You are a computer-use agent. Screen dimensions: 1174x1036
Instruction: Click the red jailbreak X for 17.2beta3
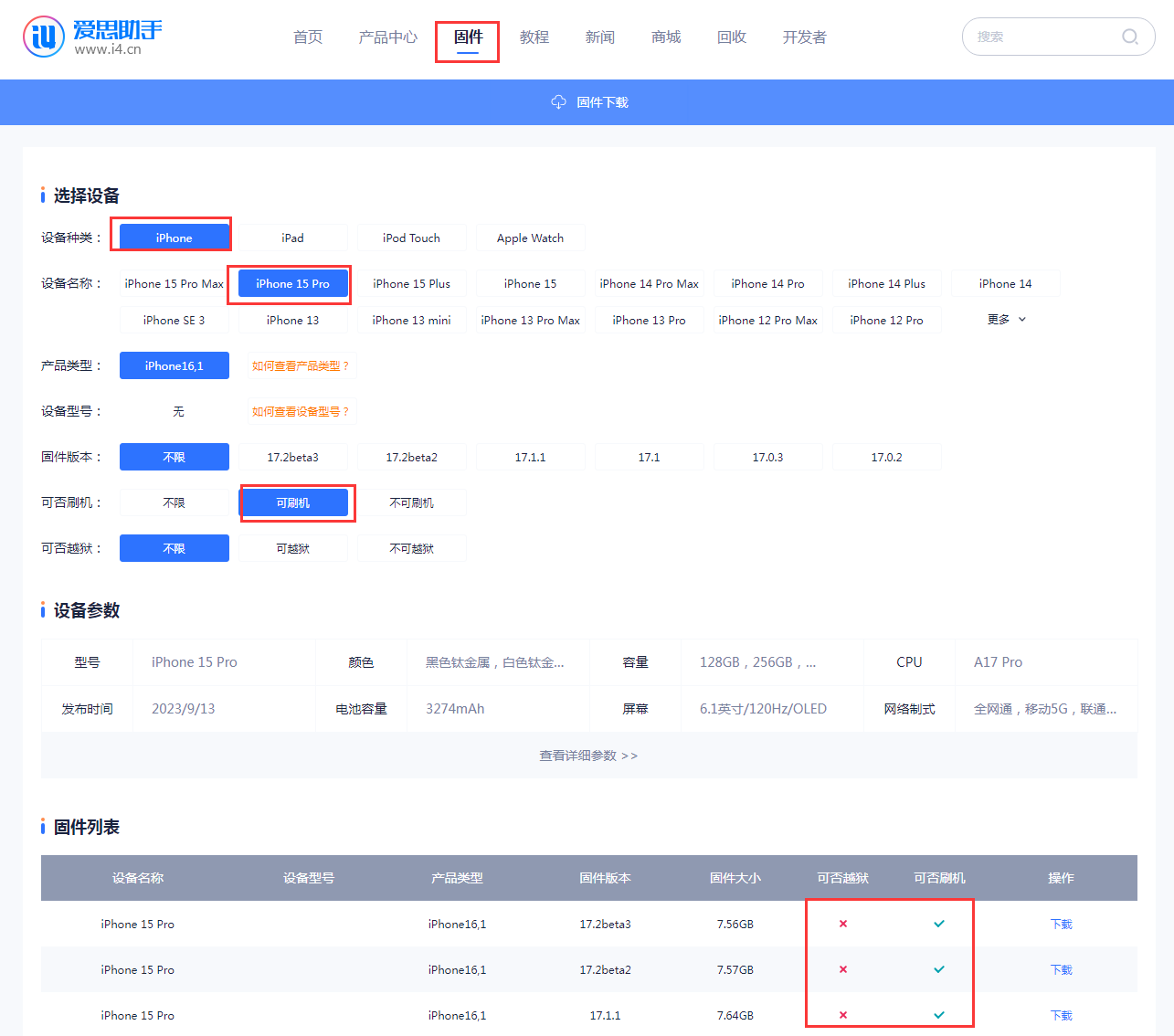[843, 924]
